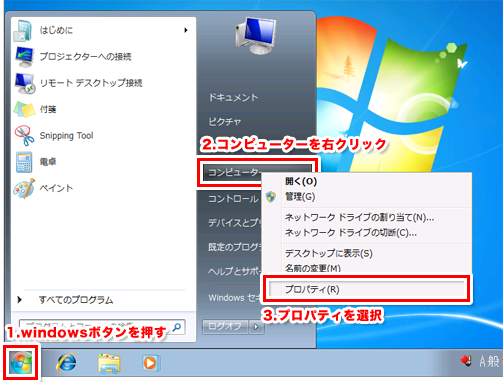The width and height of the screenshot is (503, 382).
Task: Open the 付箋 sticky notes icon
Action: [24, 109]
